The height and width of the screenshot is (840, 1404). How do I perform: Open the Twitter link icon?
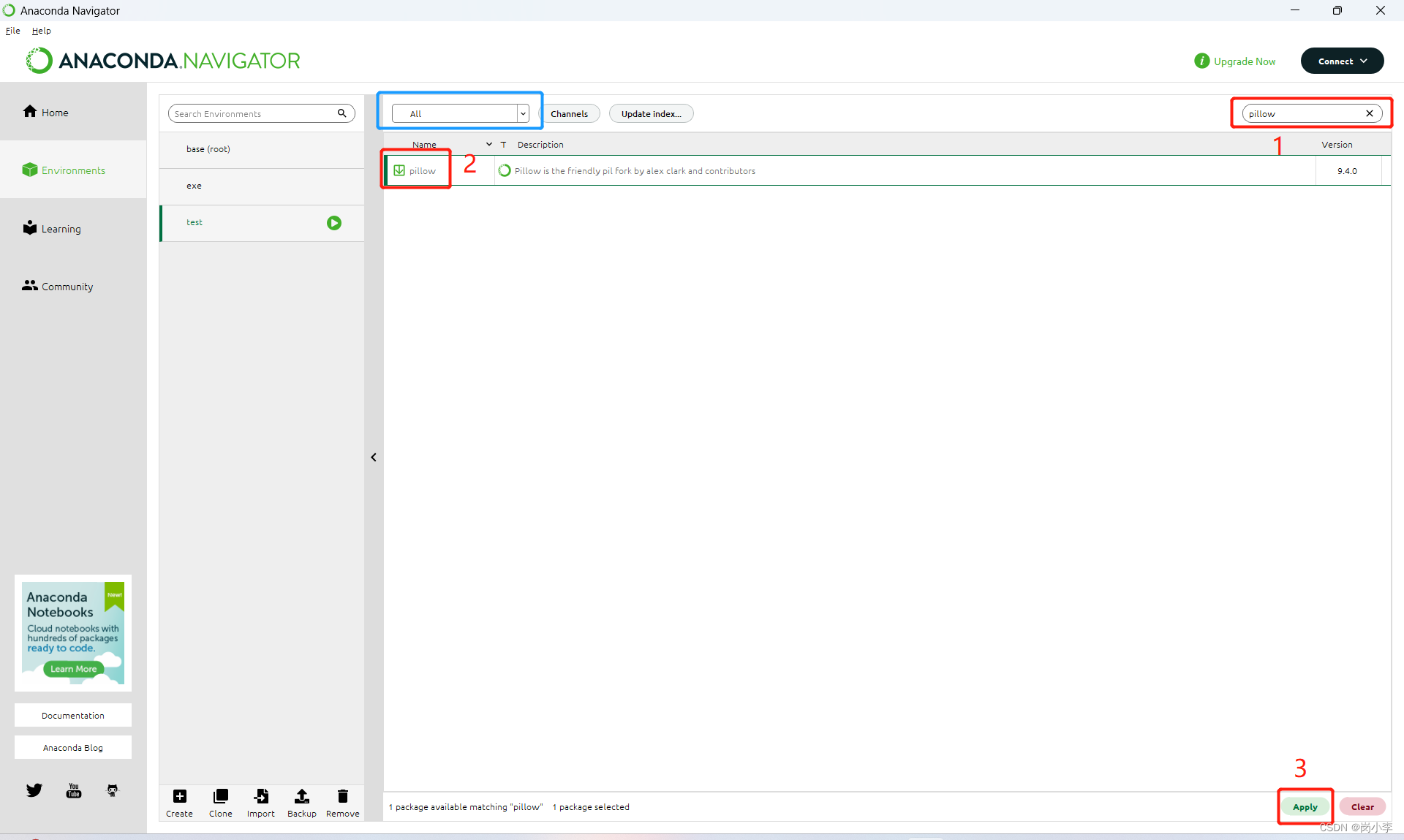pyautogui.click(x=34, y=790)
